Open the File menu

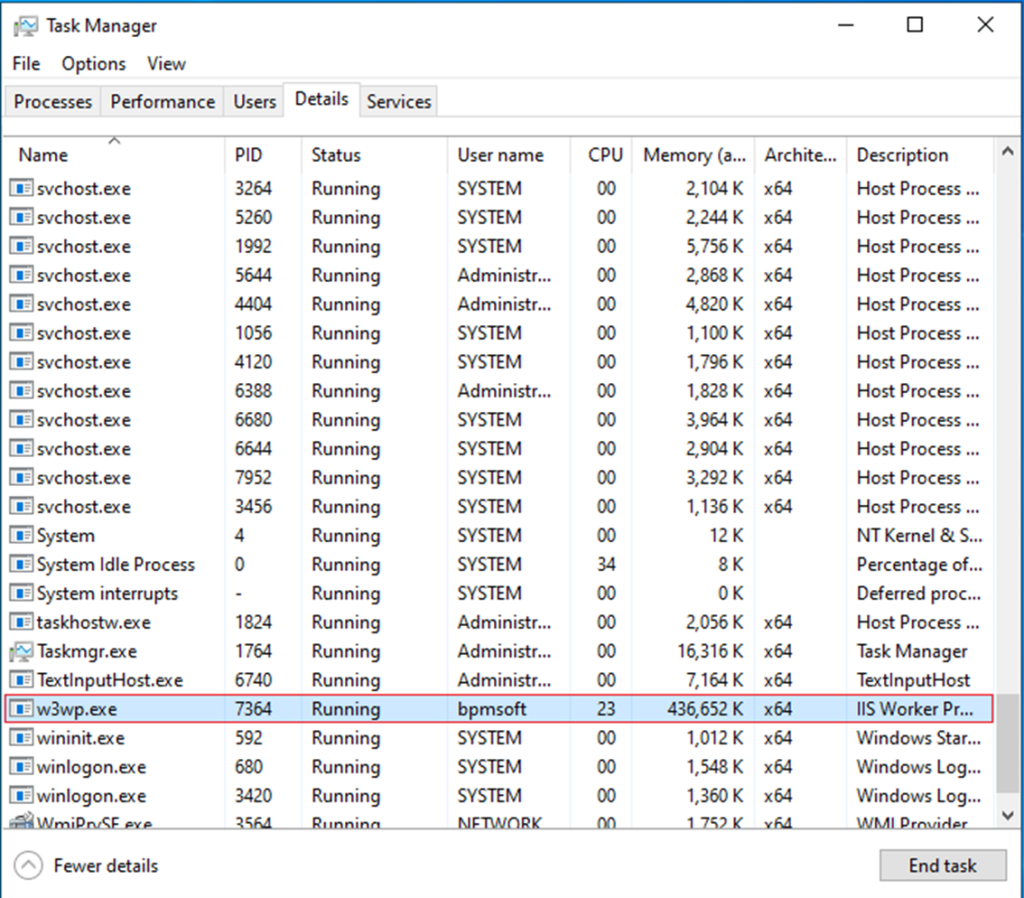26,64
